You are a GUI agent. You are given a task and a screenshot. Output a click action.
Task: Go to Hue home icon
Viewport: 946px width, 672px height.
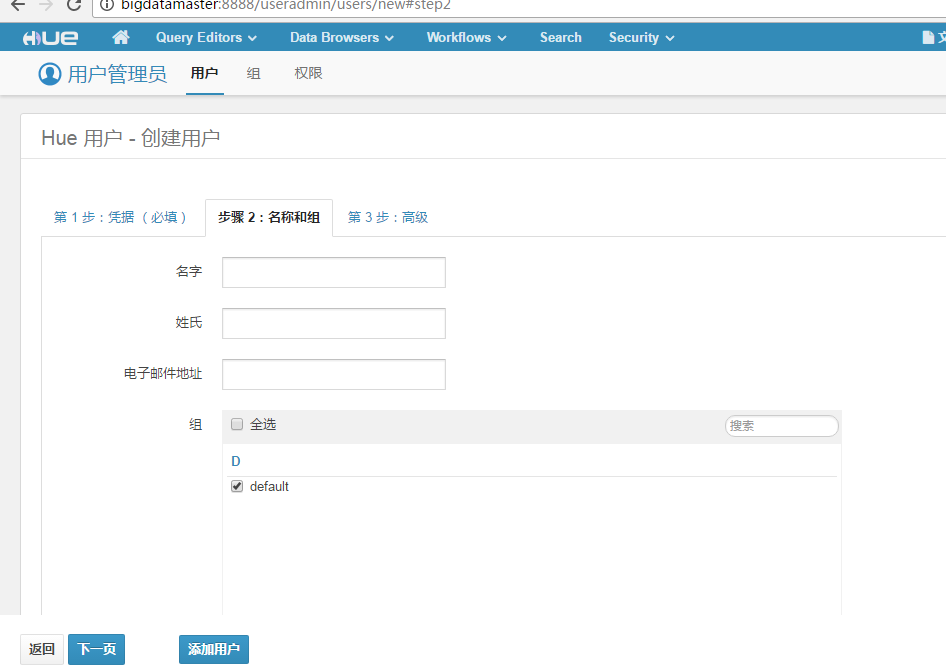pos(121,37)
